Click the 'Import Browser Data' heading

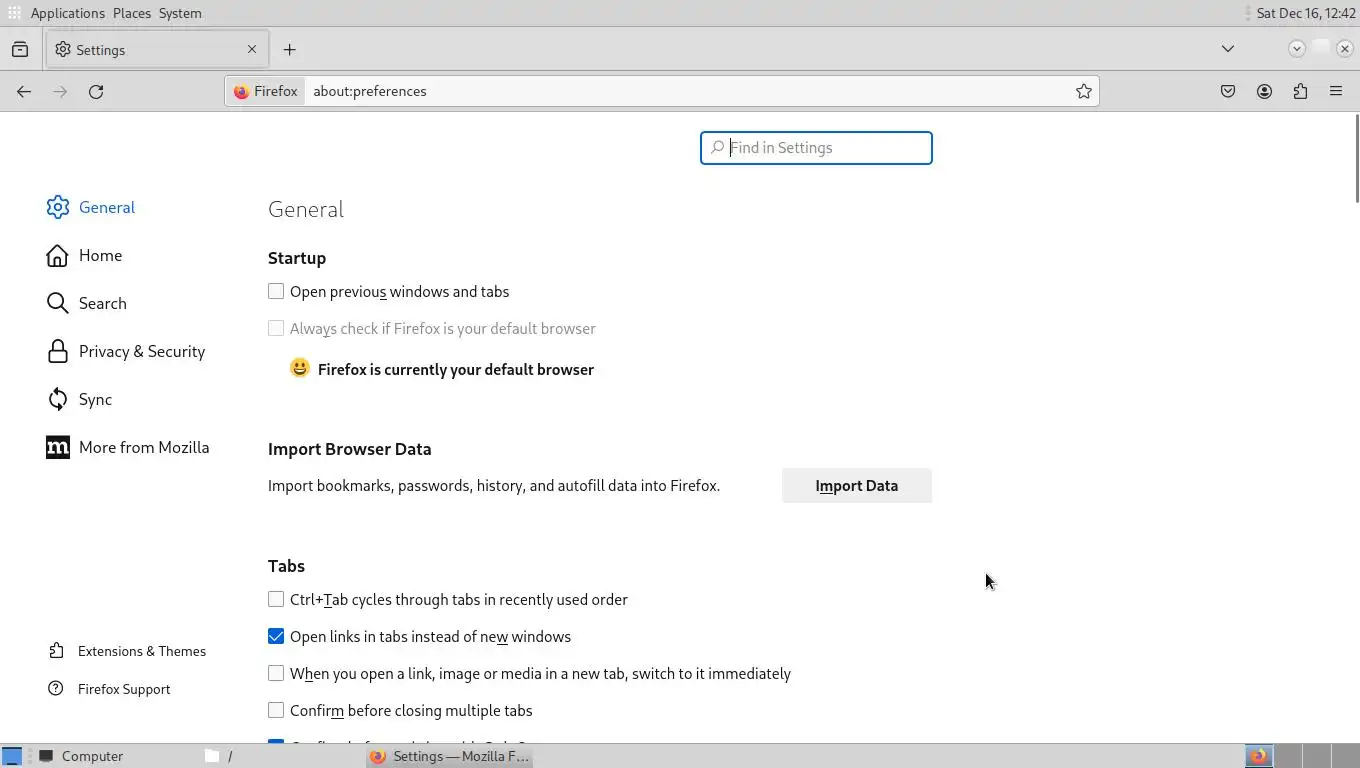point(350,449)
